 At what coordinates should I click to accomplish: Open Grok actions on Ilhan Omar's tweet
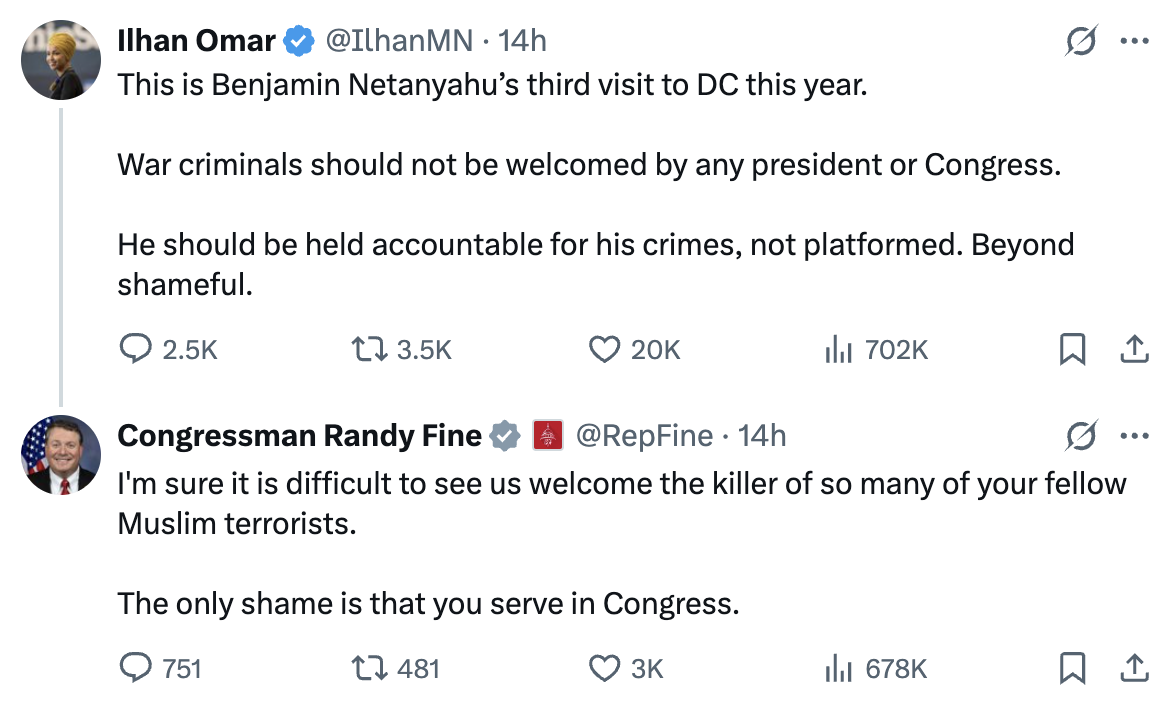[x=1080, y=42]
